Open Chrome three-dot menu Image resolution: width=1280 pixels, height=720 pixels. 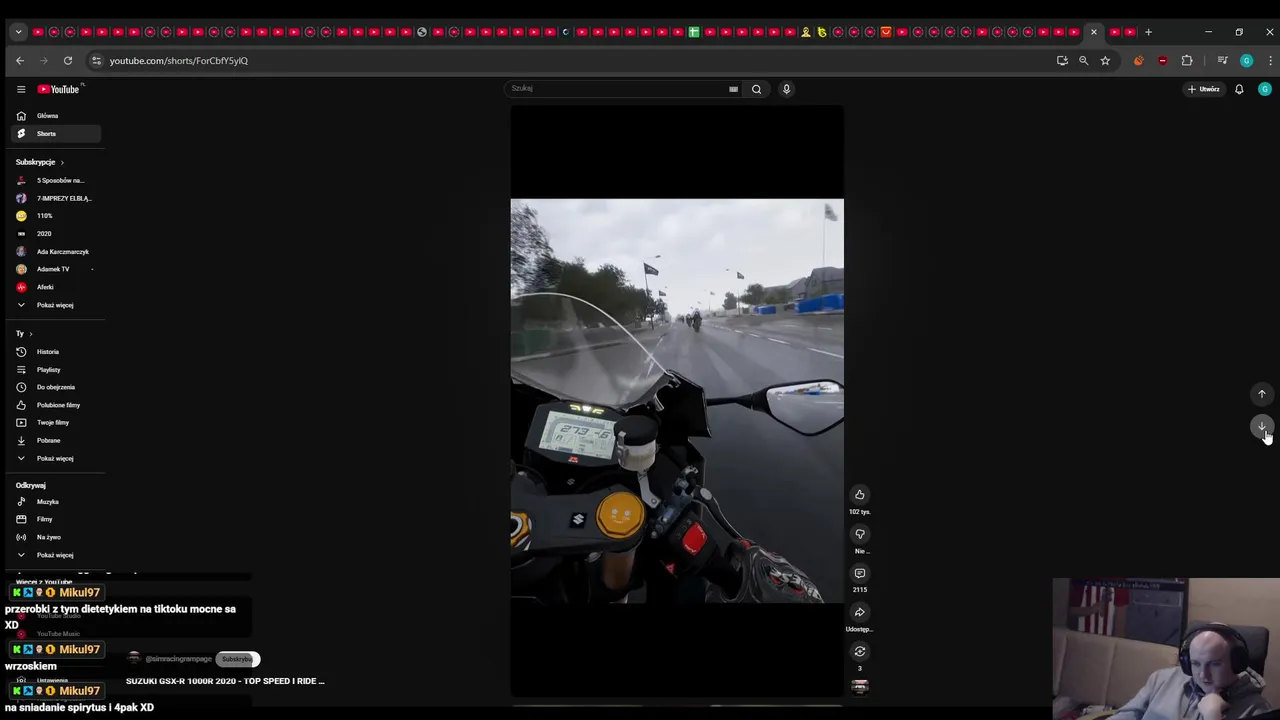pyautogui.click(x=1268, y=61)
